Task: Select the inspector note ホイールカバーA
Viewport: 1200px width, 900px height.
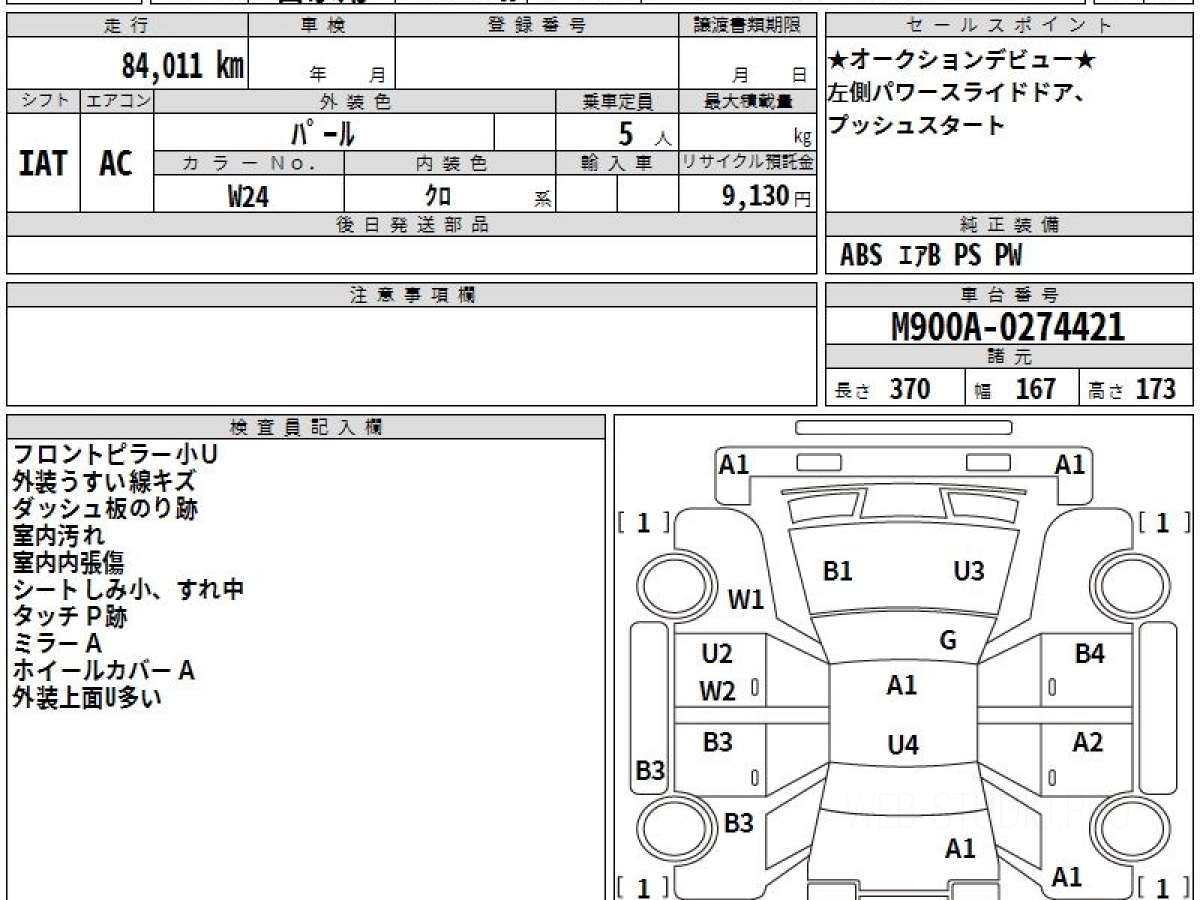Action: click(103, 671)
